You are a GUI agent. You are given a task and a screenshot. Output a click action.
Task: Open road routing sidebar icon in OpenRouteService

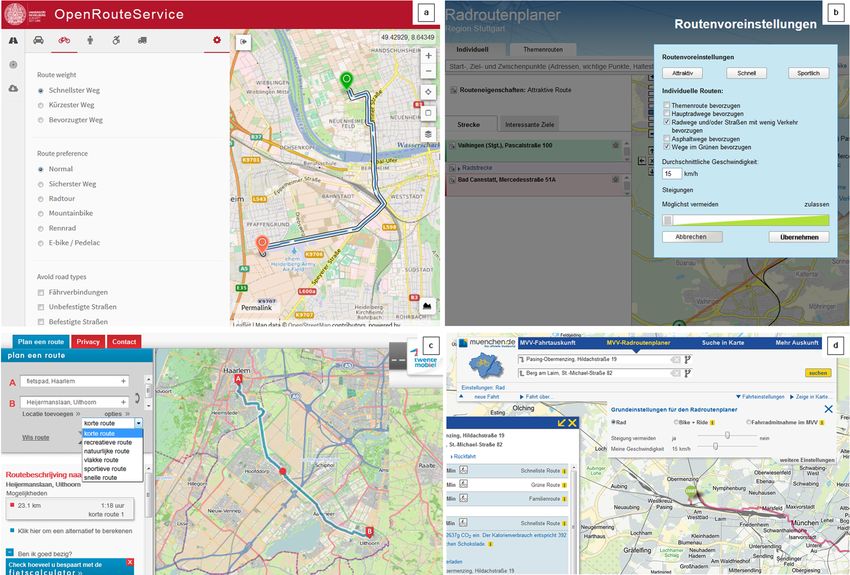[x=13, y=41]
